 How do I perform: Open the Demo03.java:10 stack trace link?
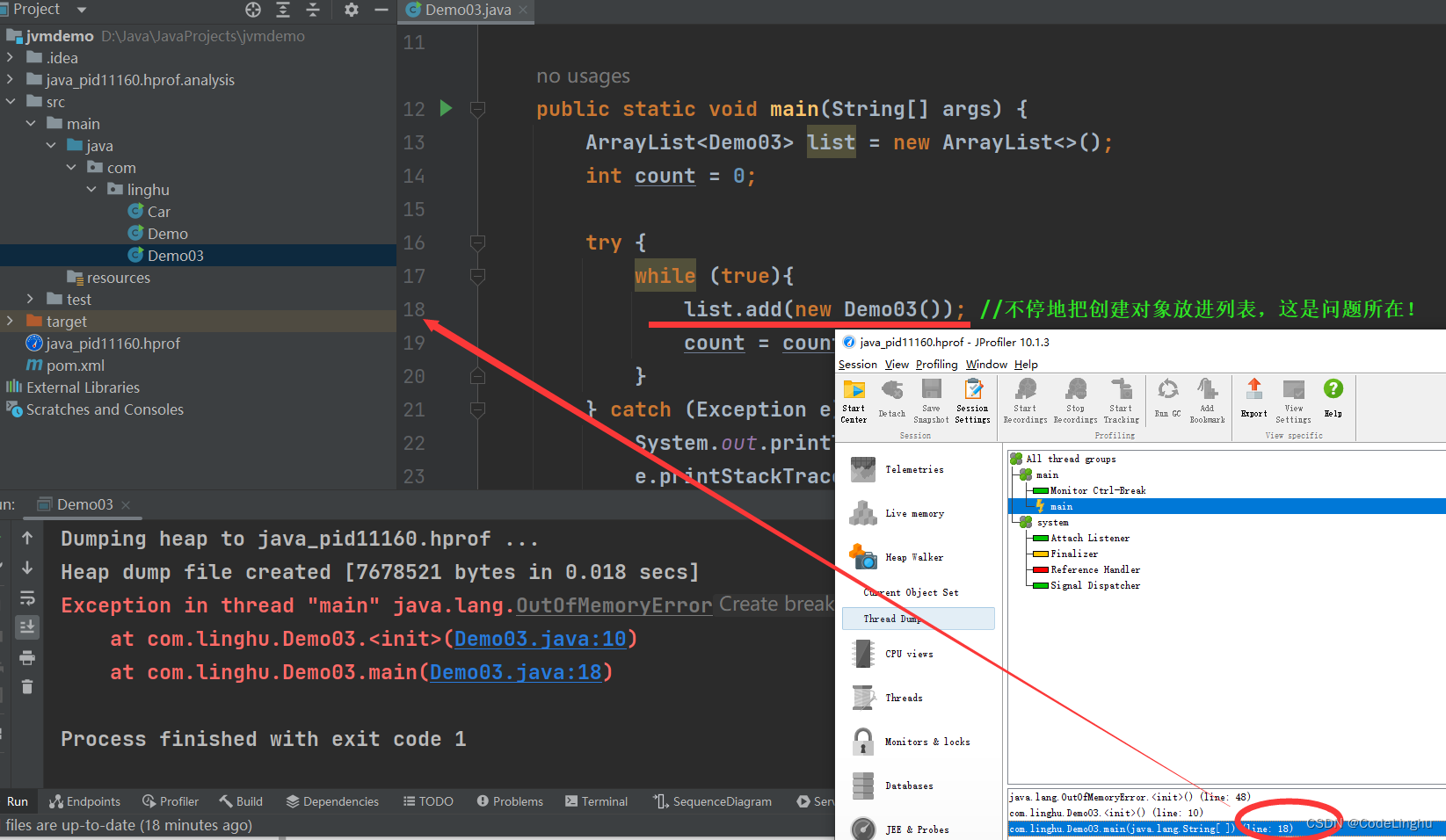[540, 639]
